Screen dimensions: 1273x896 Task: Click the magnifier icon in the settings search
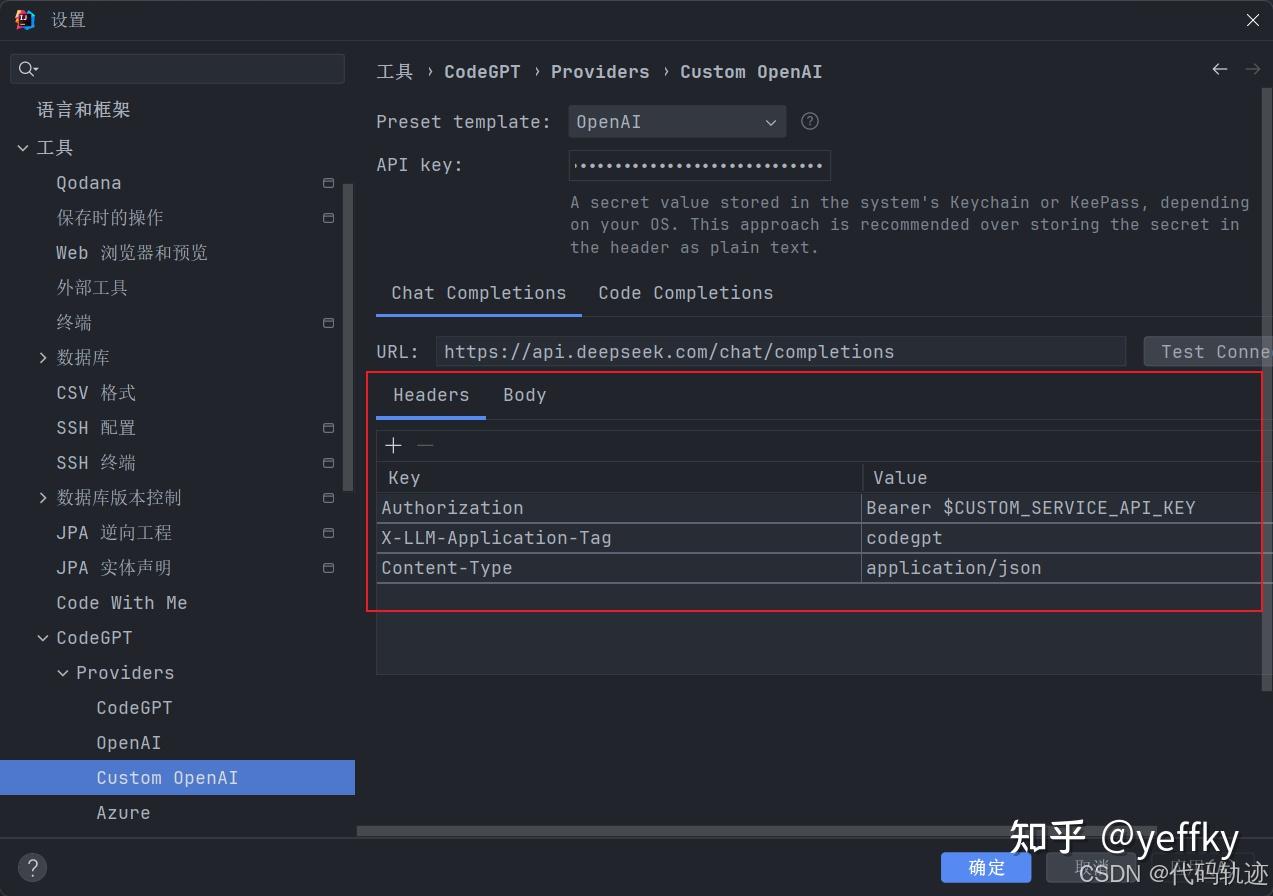coord(28,69)
